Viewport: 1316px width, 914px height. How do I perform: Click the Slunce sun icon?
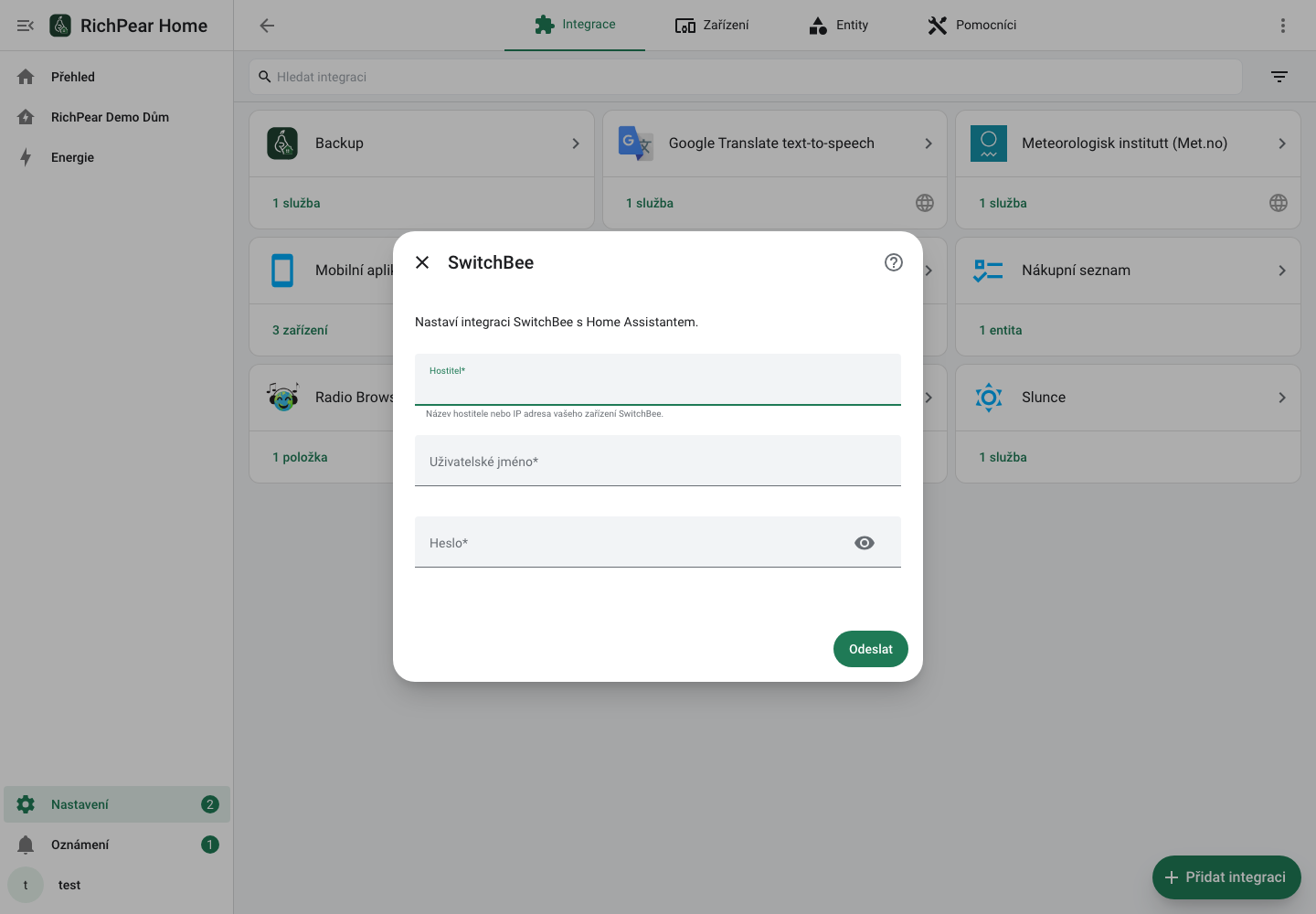tap(989, 398)
